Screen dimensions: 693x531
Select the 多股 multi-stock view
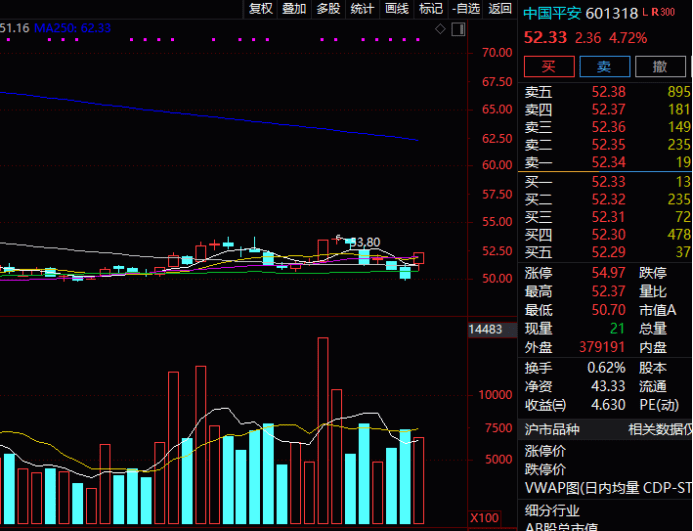(328, 8)
